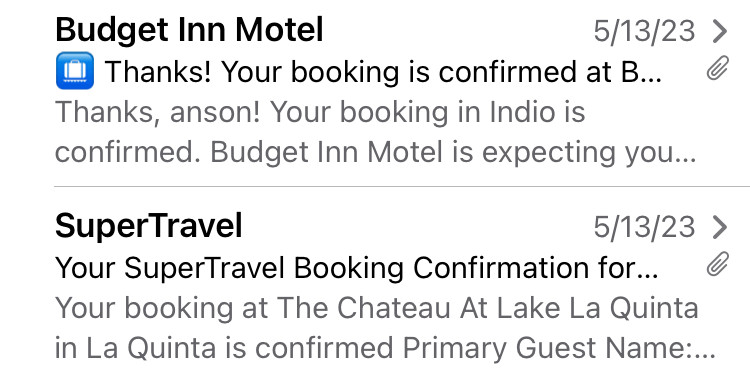Tap the blue luggage emoji icon
The width and height of the screenshot is (750, 376).
click(x=75, y=71)
